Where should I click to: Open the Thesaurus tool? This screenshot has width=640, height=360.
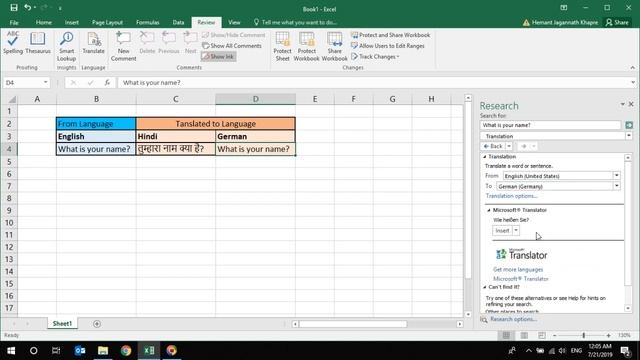(38, 42)
